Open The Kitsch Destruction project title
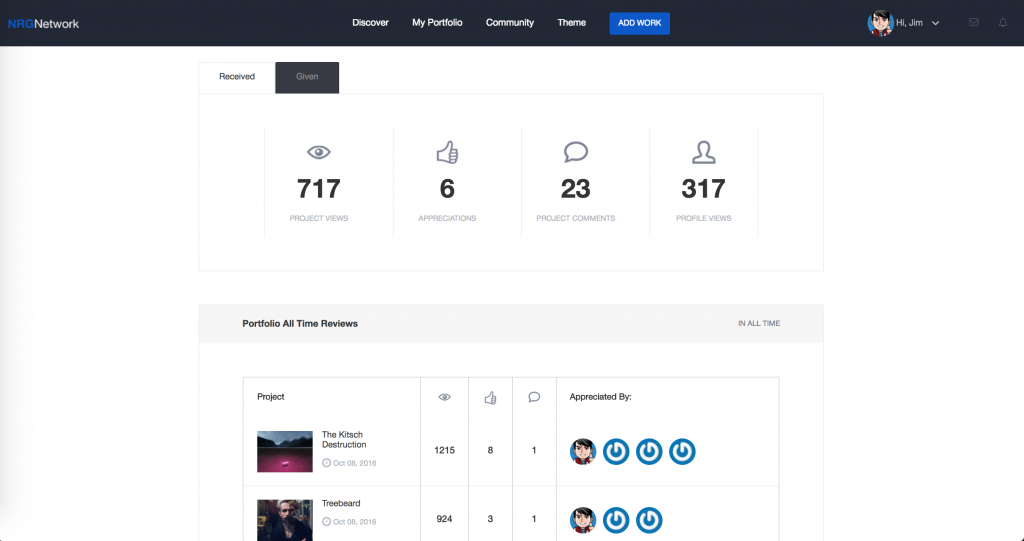 344,440
